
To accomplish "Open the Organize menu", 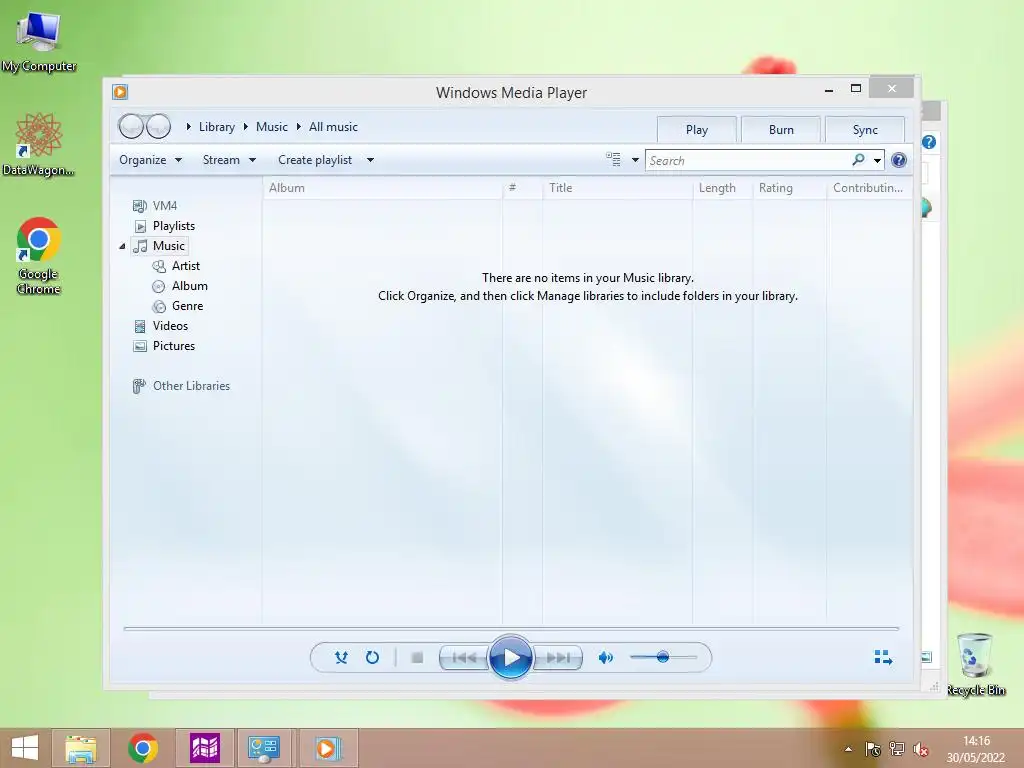I will (x=150, y=160).
